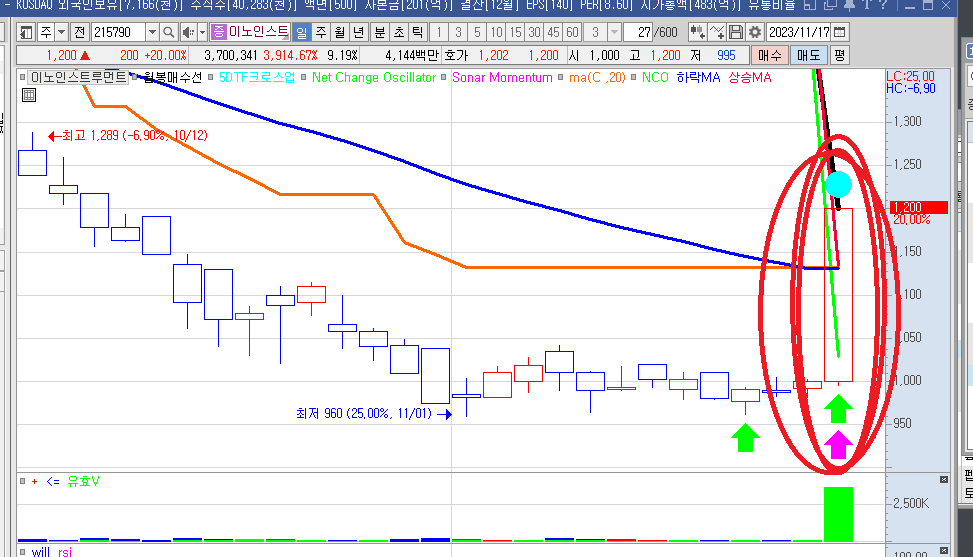
Task: Click the line chart tool icon beside save
Action: point(718,32)
